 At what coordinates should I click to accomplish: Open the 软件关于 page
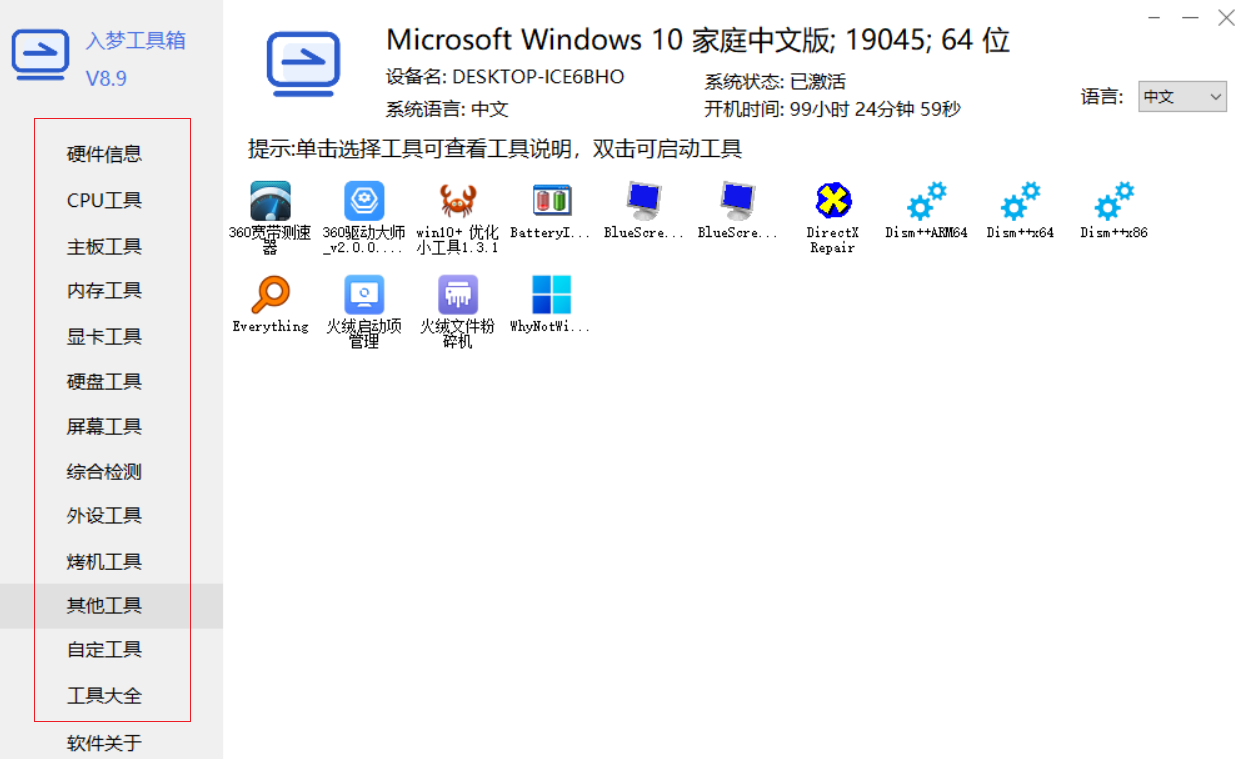(104, 744)
